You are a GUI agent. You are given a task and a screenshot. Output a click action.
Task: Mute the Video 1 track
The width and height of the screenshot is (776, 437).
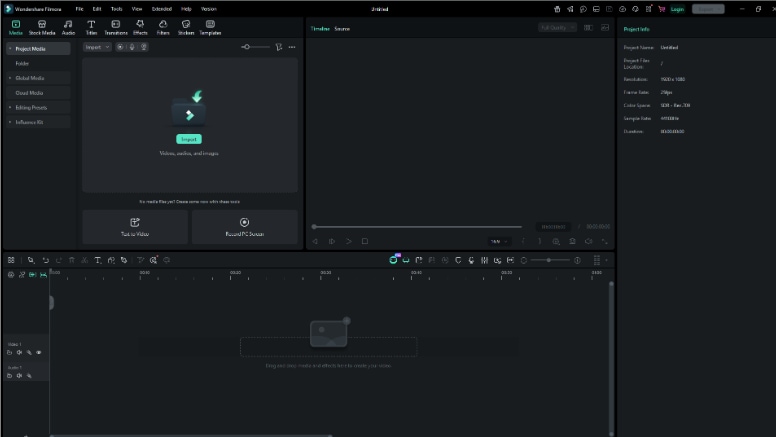pyautogui.click(x=19, y=353)
